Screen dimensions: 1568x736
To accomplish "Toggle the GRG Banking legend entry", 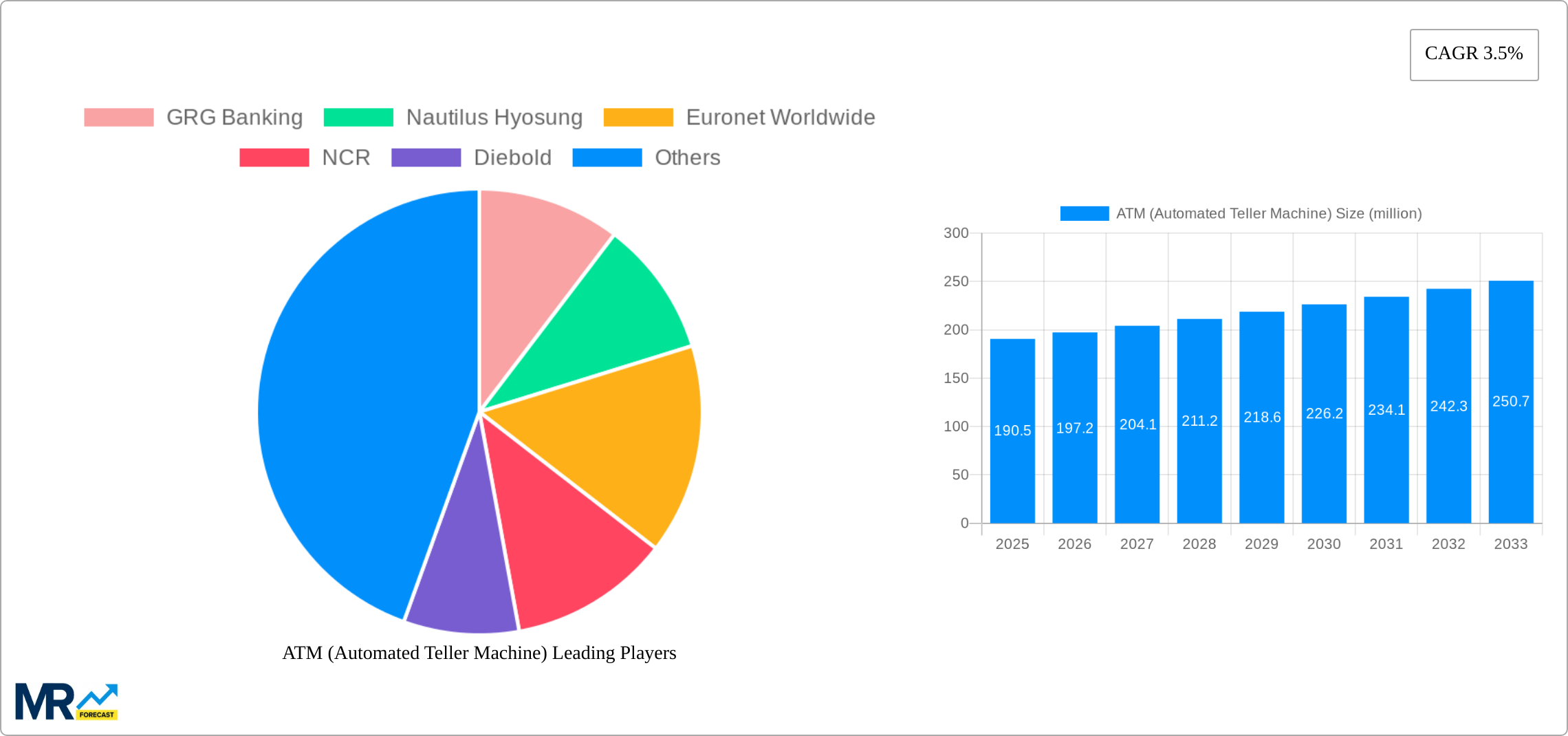I will (193, 117).
